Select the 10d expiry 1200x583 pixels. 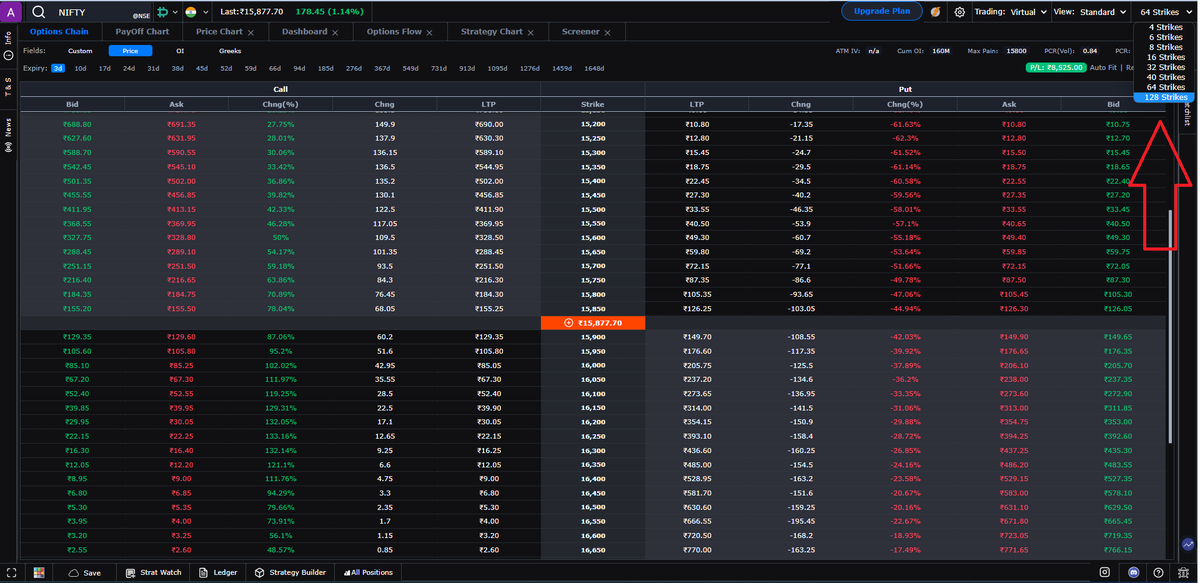pos(80,68)
